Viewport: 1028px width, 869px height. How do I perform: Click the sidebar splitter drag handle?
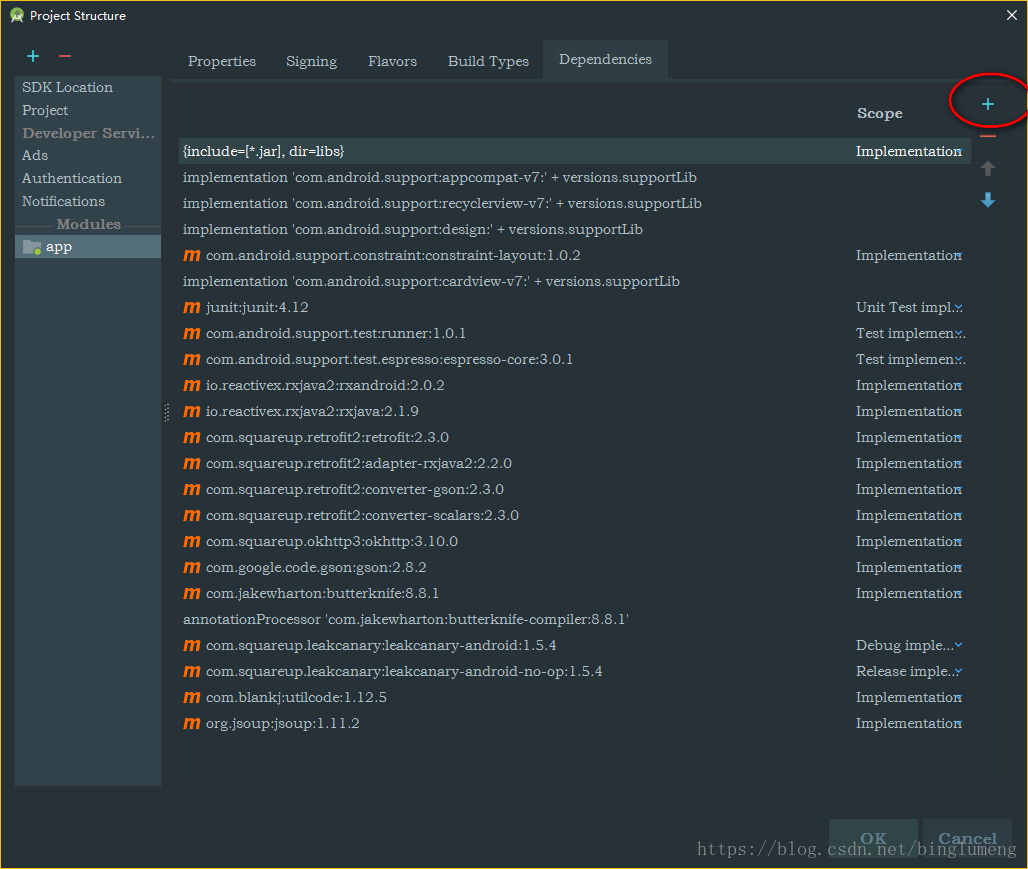pos(167,412)
